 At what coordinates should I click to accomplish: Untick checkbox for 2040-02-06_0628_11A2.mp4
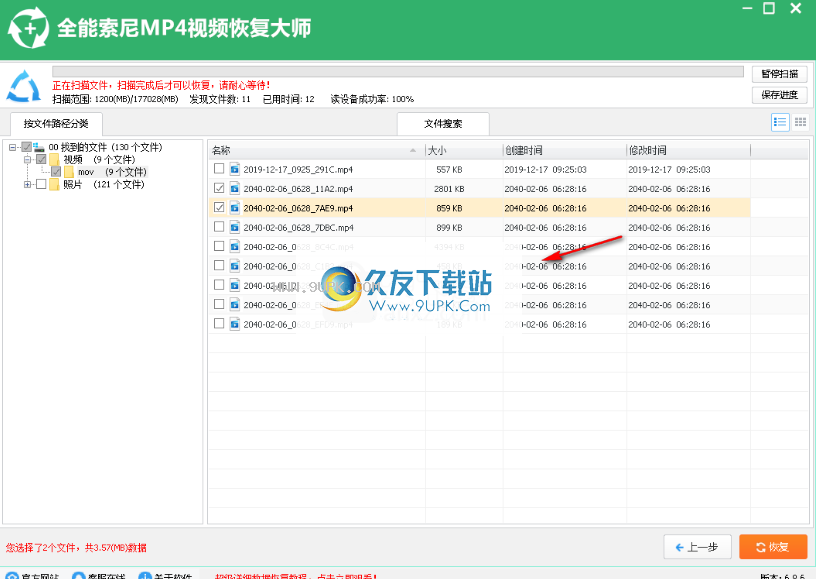coord(219,187)
